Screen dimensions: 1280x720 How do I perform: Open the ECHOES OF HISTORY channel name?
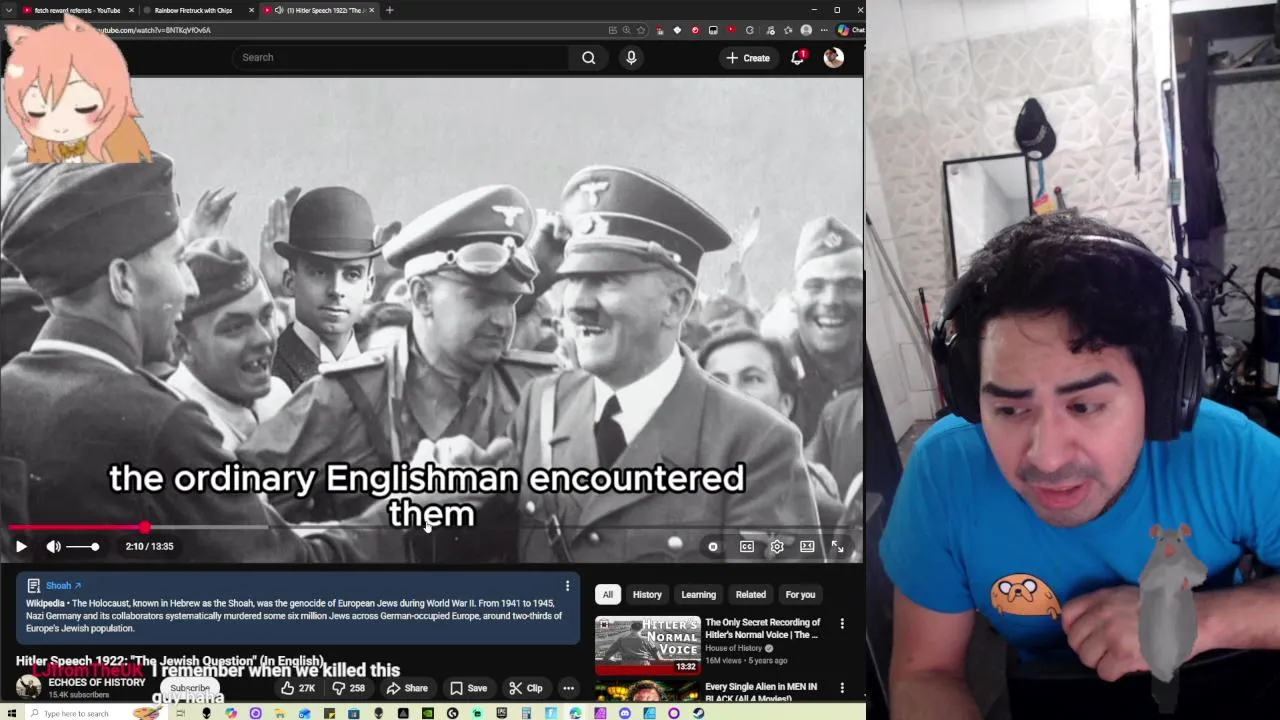[x=97, y=682]
